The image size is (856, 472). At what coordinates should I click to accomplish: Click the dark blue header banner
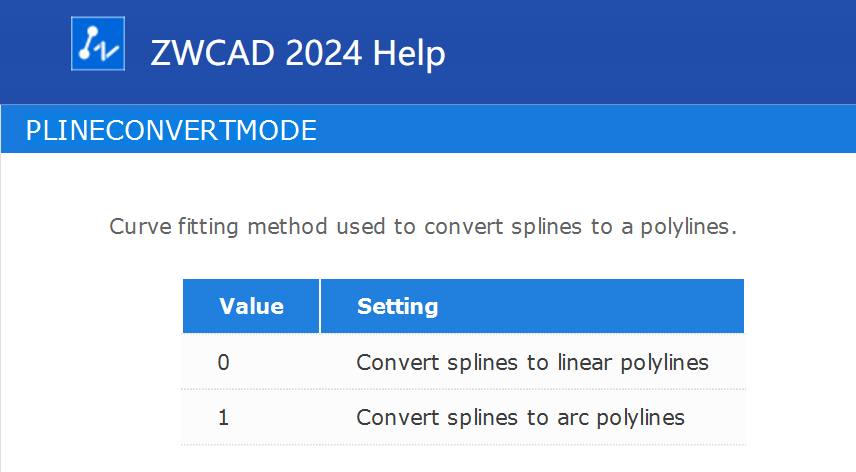428,52
